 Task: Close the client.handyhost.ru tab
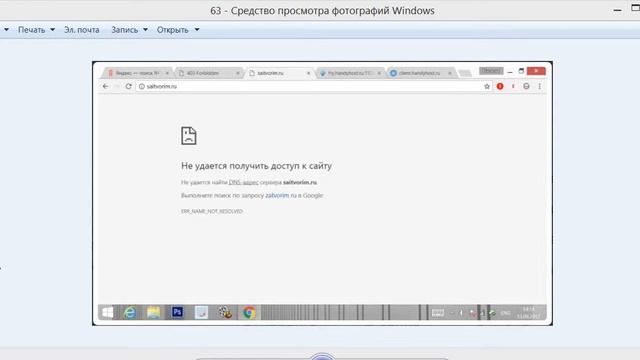pos(449,73)
